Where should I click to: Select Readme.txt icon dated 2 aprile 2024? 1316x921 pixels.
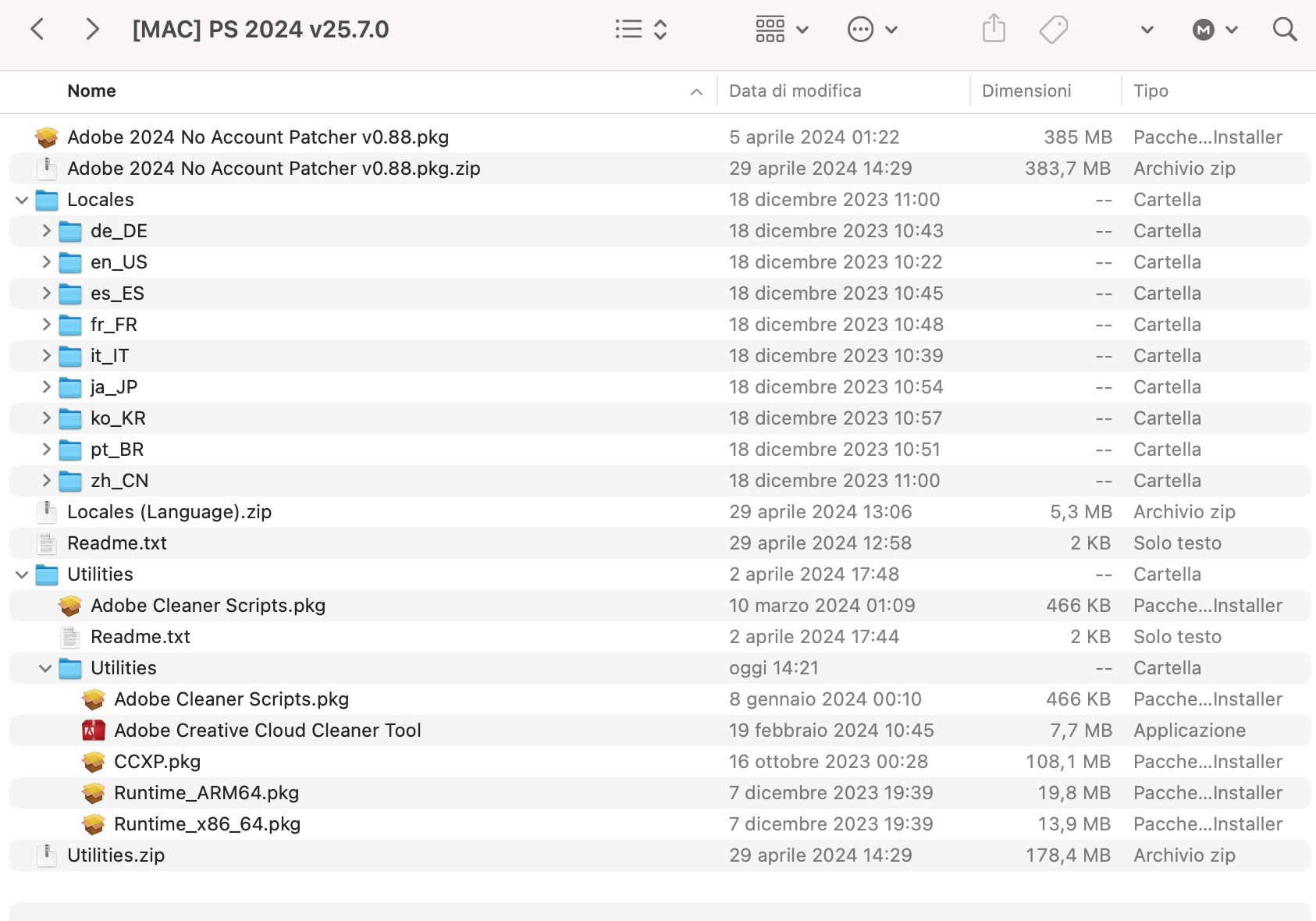click(70, 637)
